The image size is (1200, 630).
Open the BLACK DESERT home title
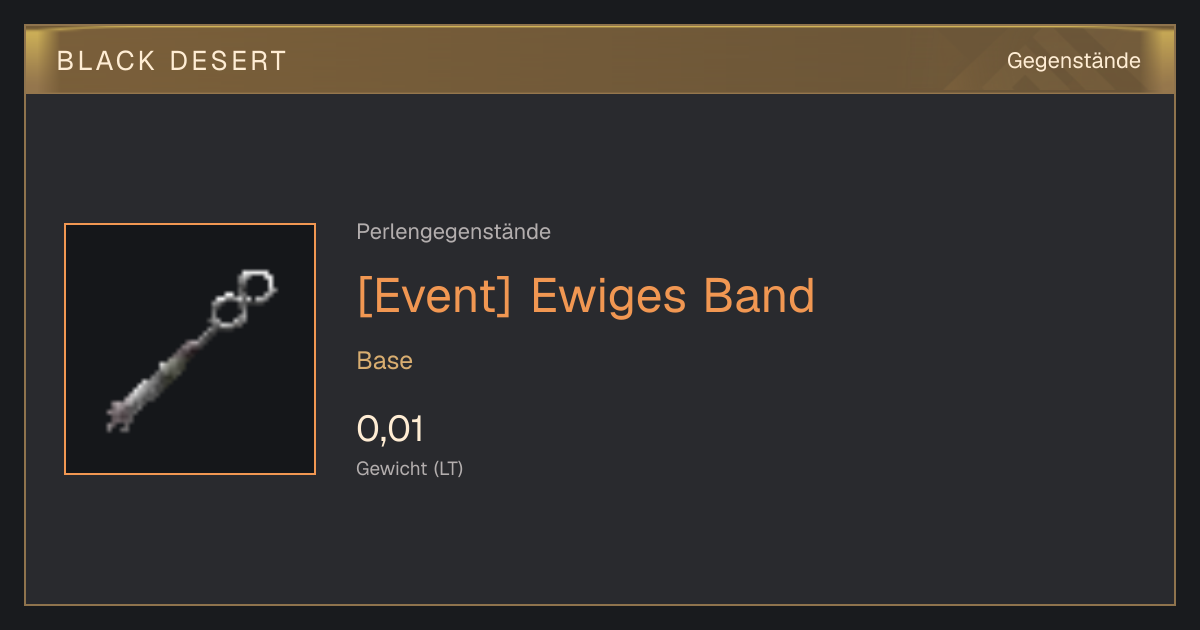point(172,61)
